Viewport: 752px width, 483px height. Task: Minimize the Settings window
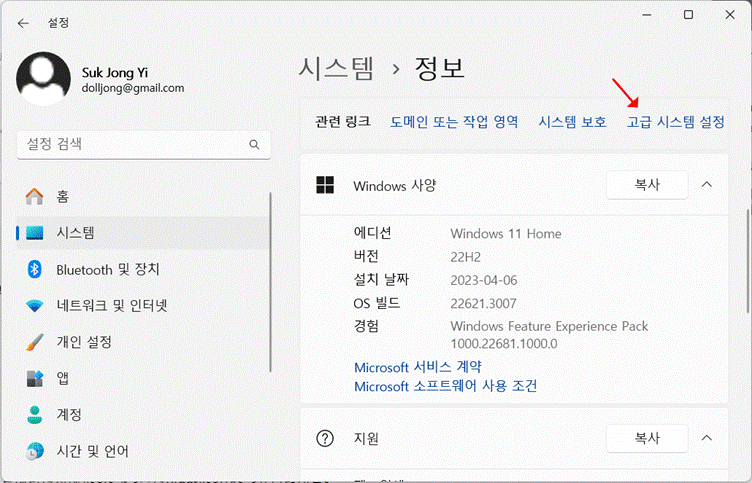pyautogui.click(x=647, y=15)
